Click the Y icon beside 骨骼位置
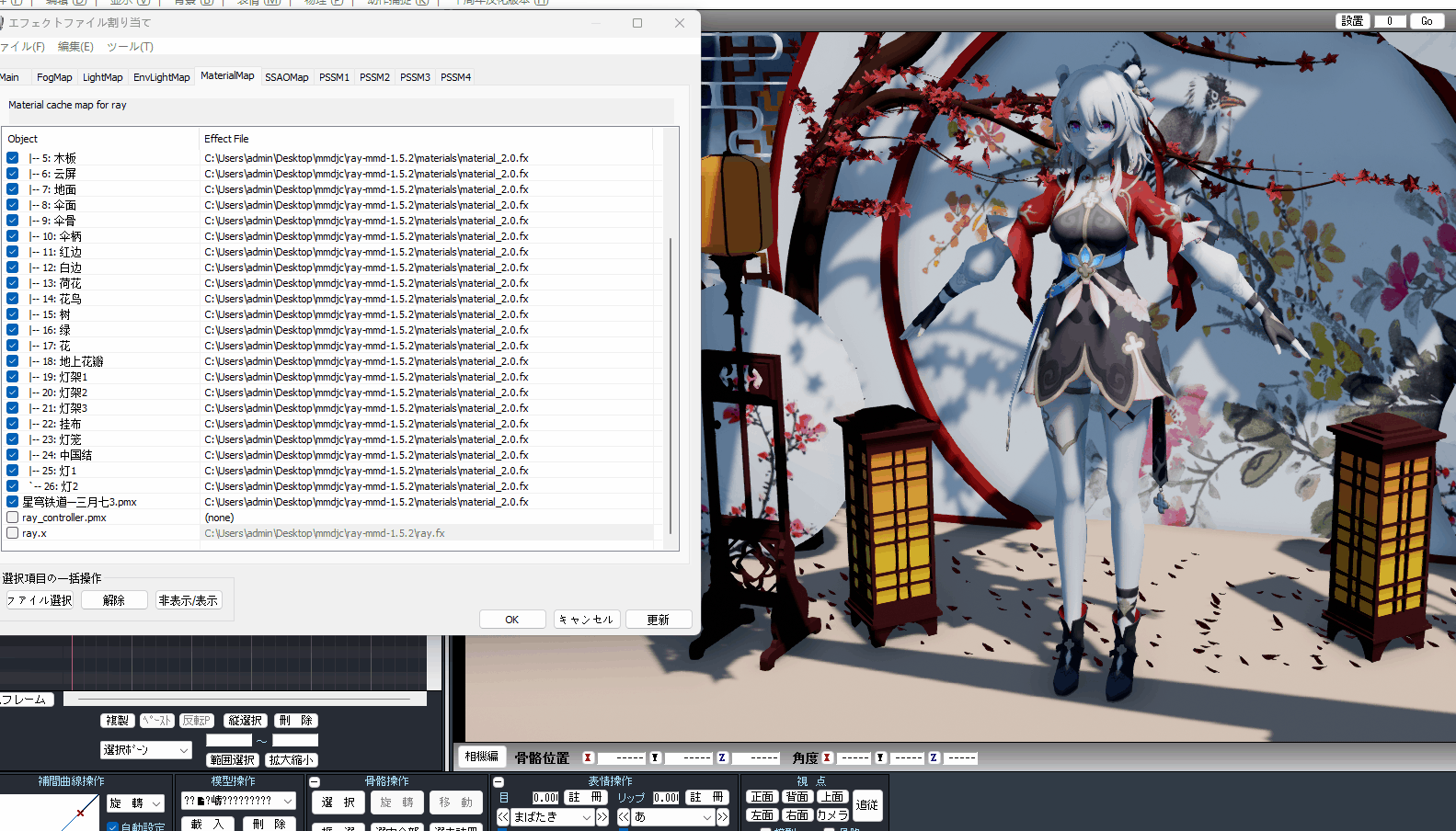The height and width of the screenshot is (831, 1456). 655,758
